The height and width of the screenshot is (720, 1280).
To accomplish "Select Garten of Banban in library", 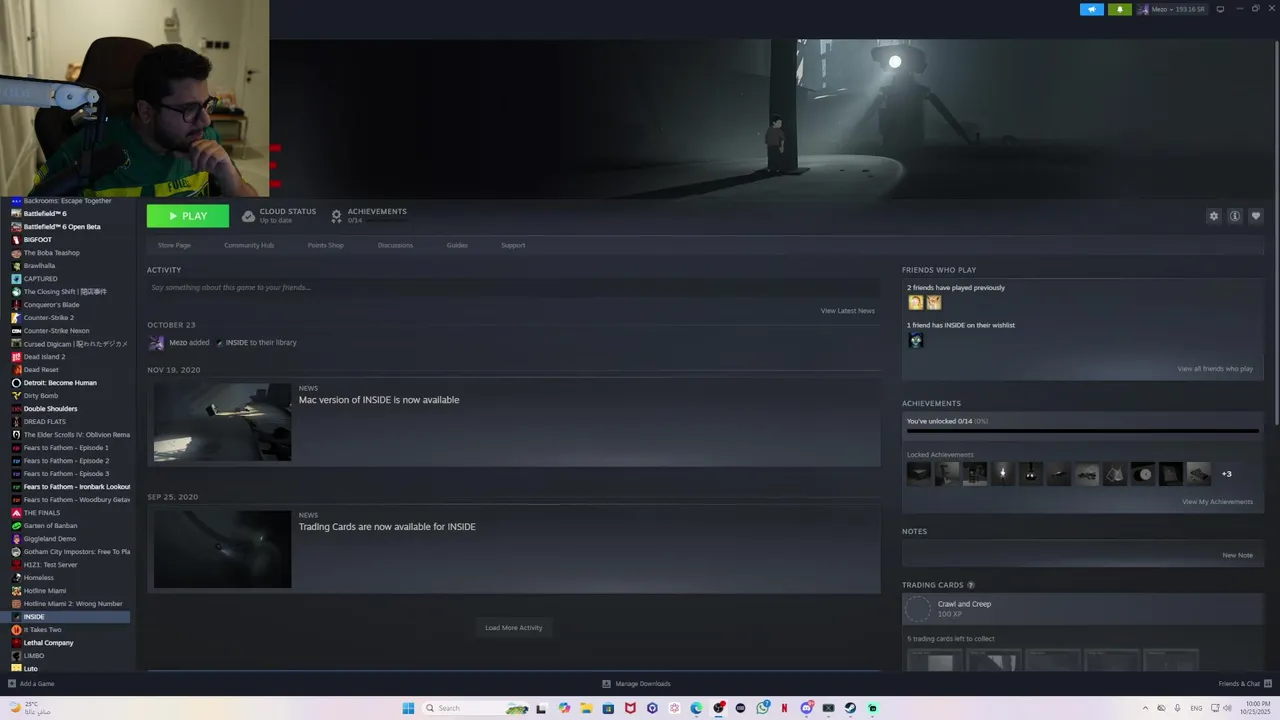I will point(50,526).
